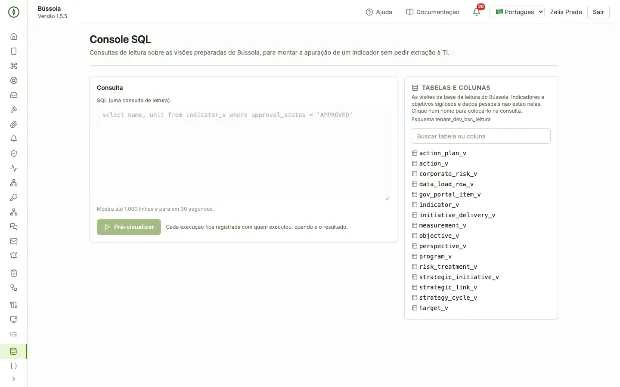
Task: Expand the risk_treatment_v table
Action: (x=444, y=266)
